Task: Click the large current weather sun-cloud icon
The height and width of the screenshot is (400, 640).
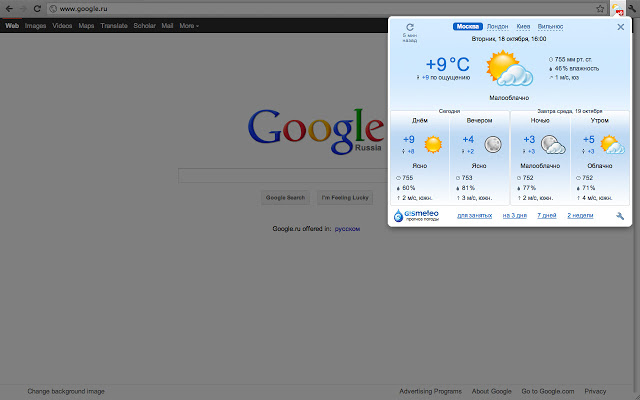Action: tap(509, 69)
